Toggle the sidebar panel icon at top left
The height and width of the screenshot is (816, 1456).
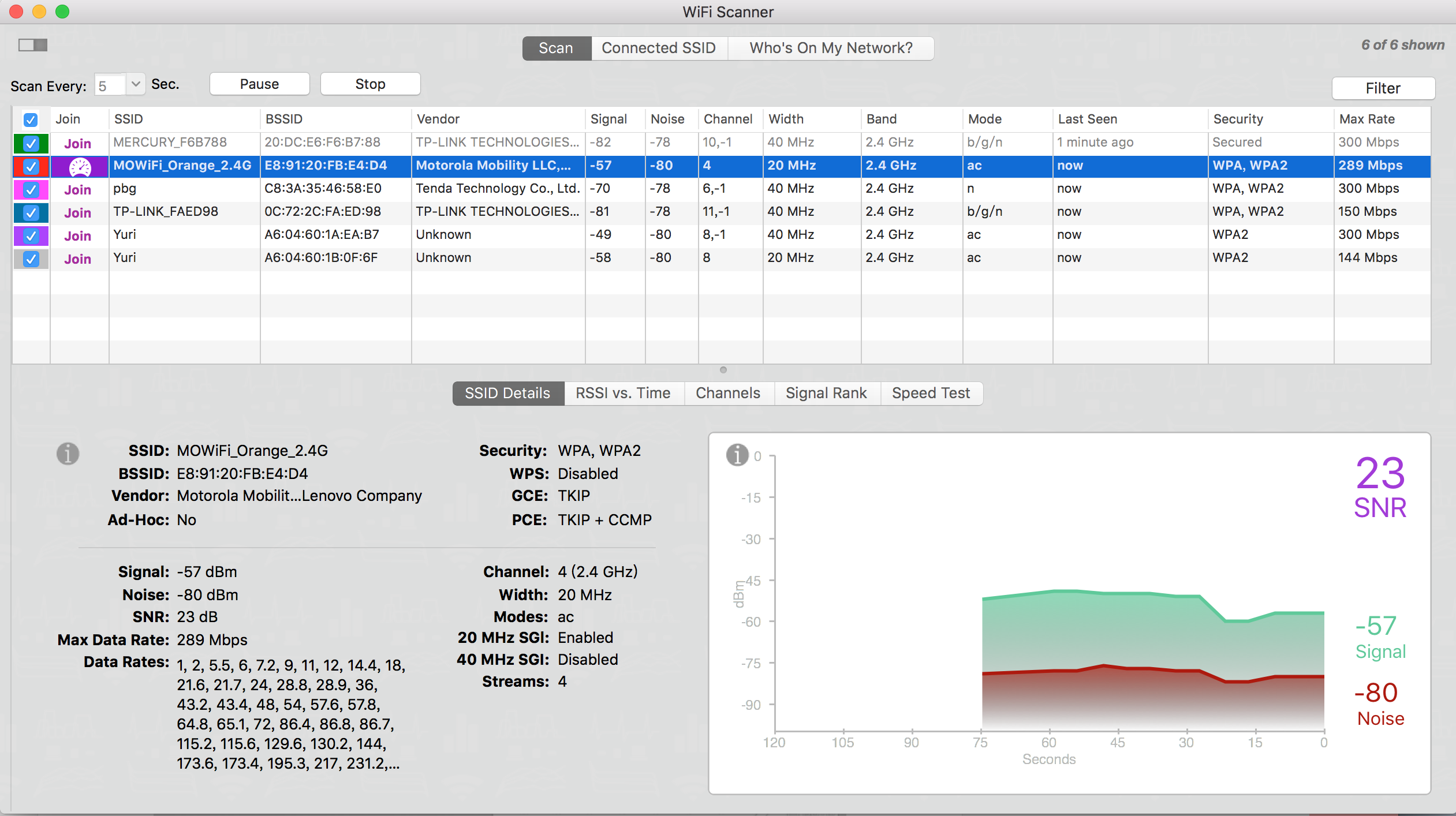[33, 45]
